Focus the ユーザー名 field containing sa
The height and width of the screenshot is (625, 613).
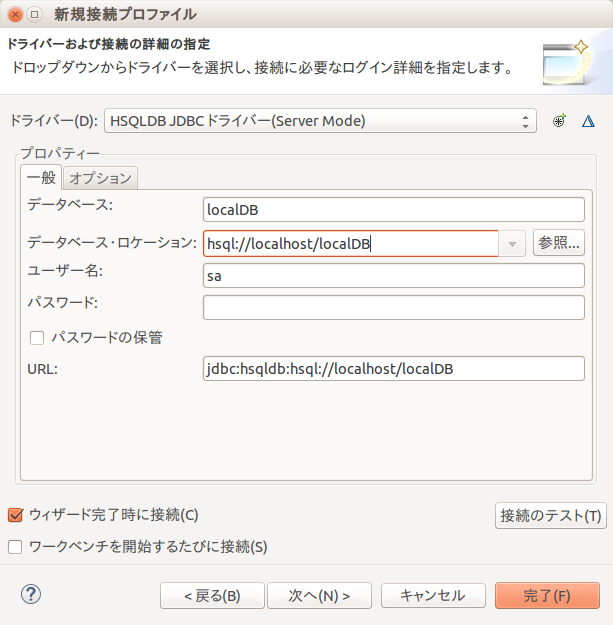(x=394, y=275)
